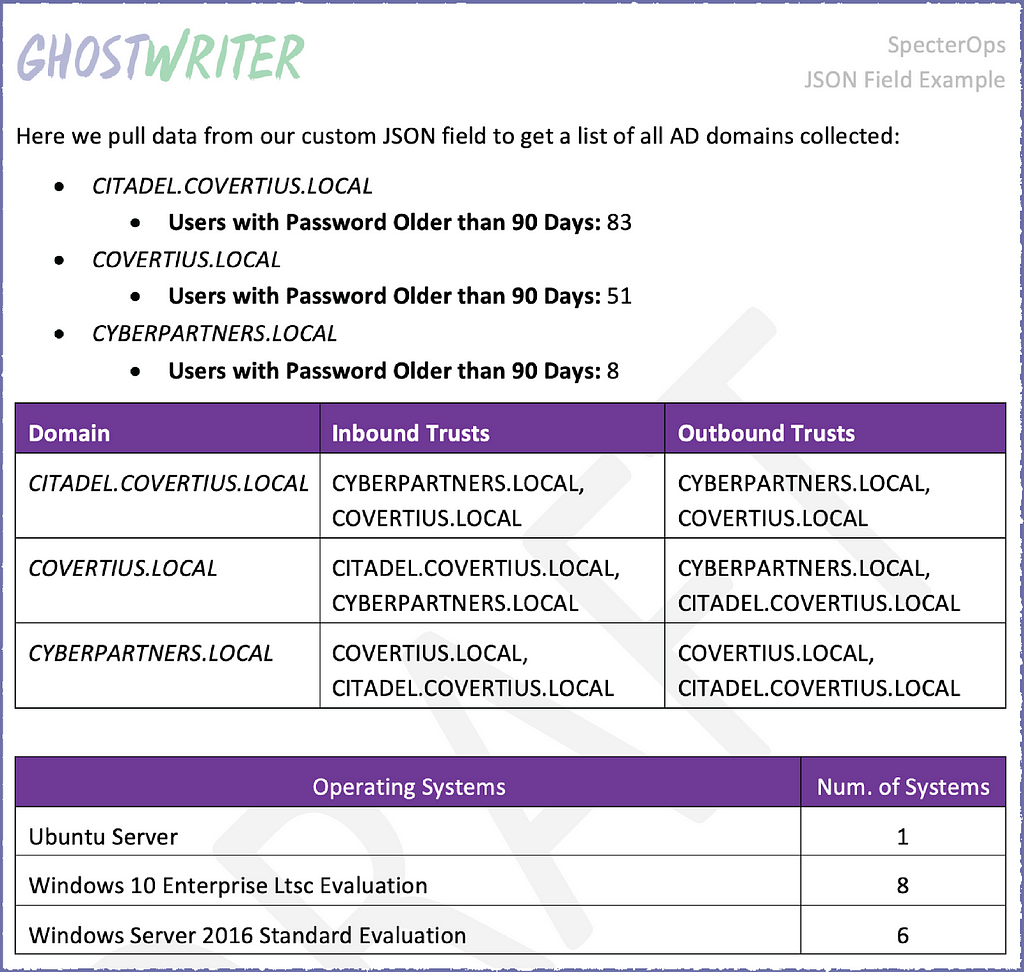
Task: Click the 'Num. of Systems' table header
Action: (903, 782)
